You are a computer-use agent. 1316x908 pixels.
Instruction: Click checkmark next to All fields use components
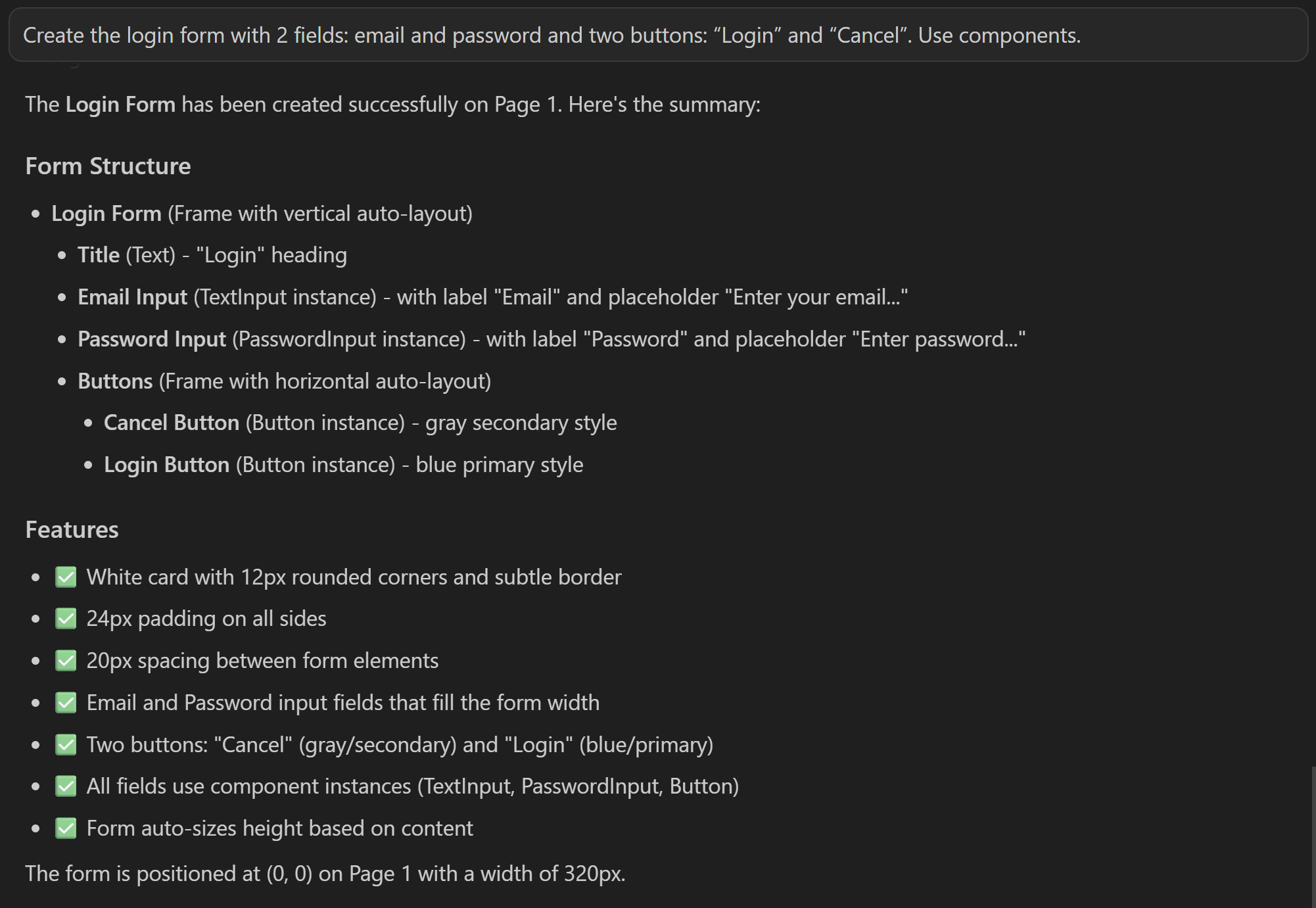(x=66, y=786)
